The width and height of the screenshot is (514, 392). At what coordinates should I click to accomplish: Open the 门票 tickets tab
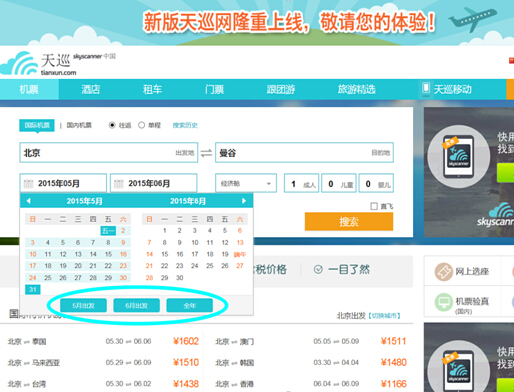(214, 89)
